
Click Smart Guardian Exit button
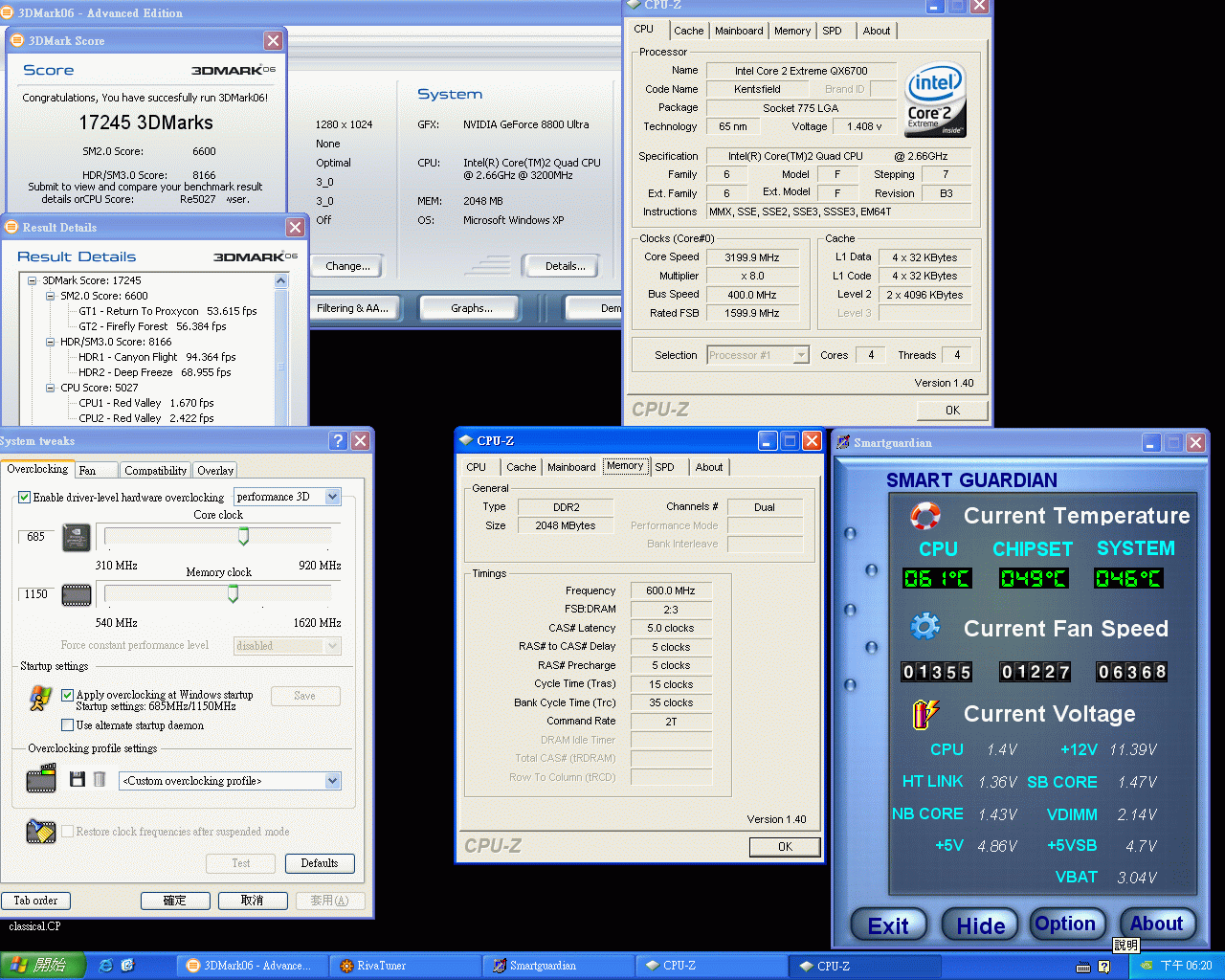(889, 924)
